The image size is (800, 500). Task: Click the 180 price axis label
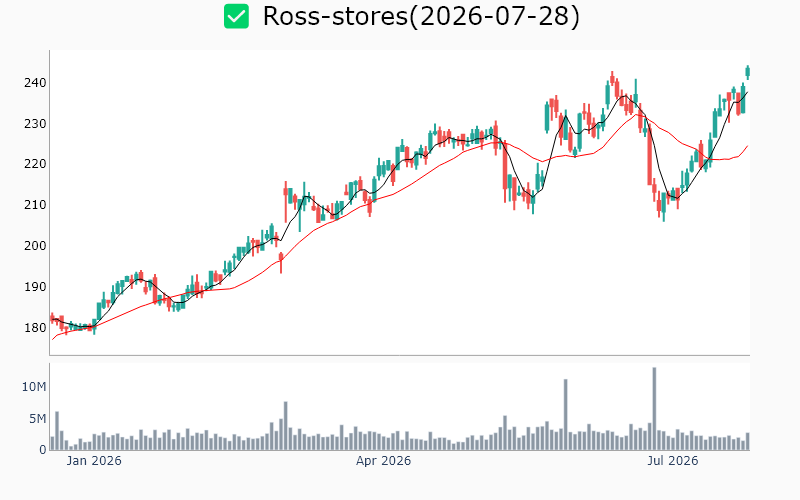[35, 328]
